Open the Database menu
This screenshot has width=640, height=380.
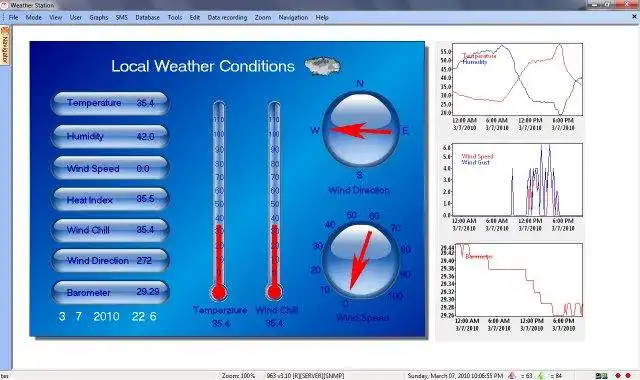coord(147,18)
